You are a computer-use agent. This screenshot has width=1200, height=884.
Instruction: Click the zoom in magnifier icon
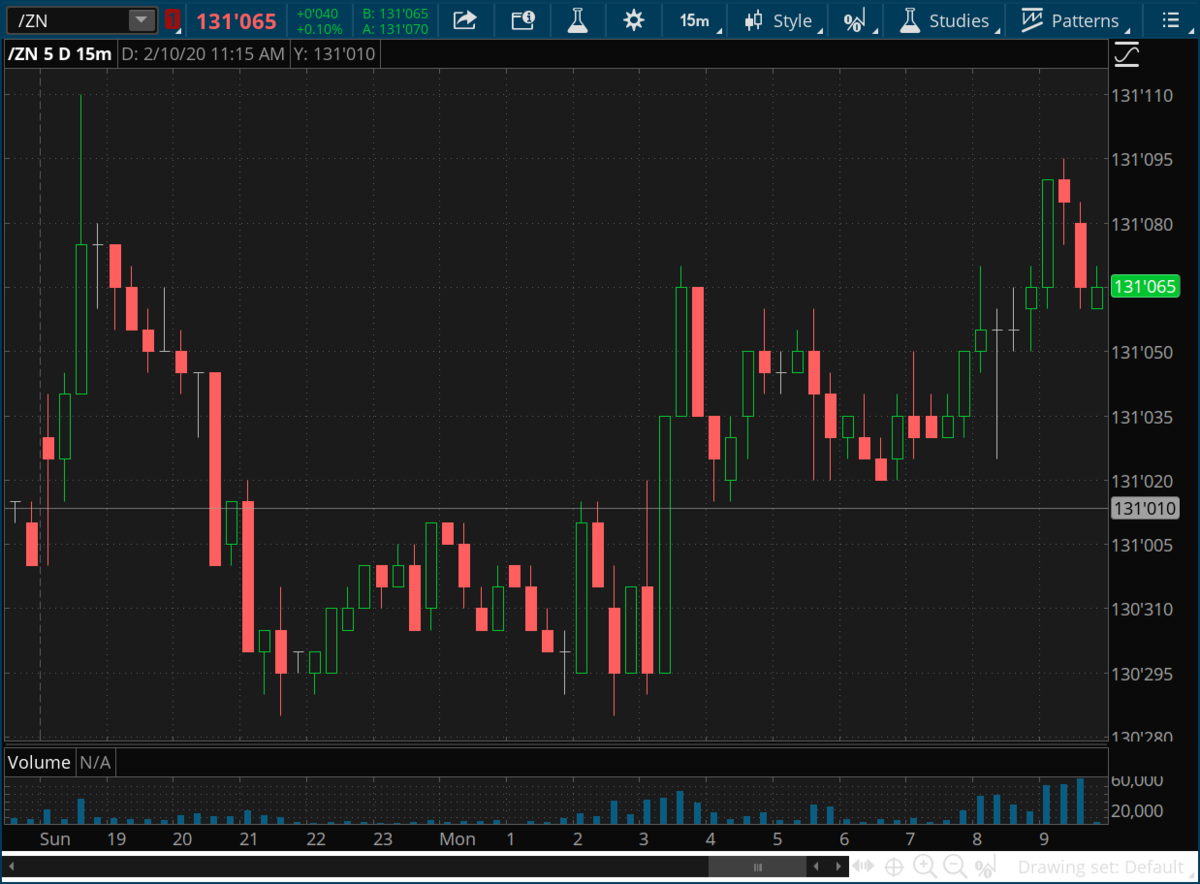point(925,866)
